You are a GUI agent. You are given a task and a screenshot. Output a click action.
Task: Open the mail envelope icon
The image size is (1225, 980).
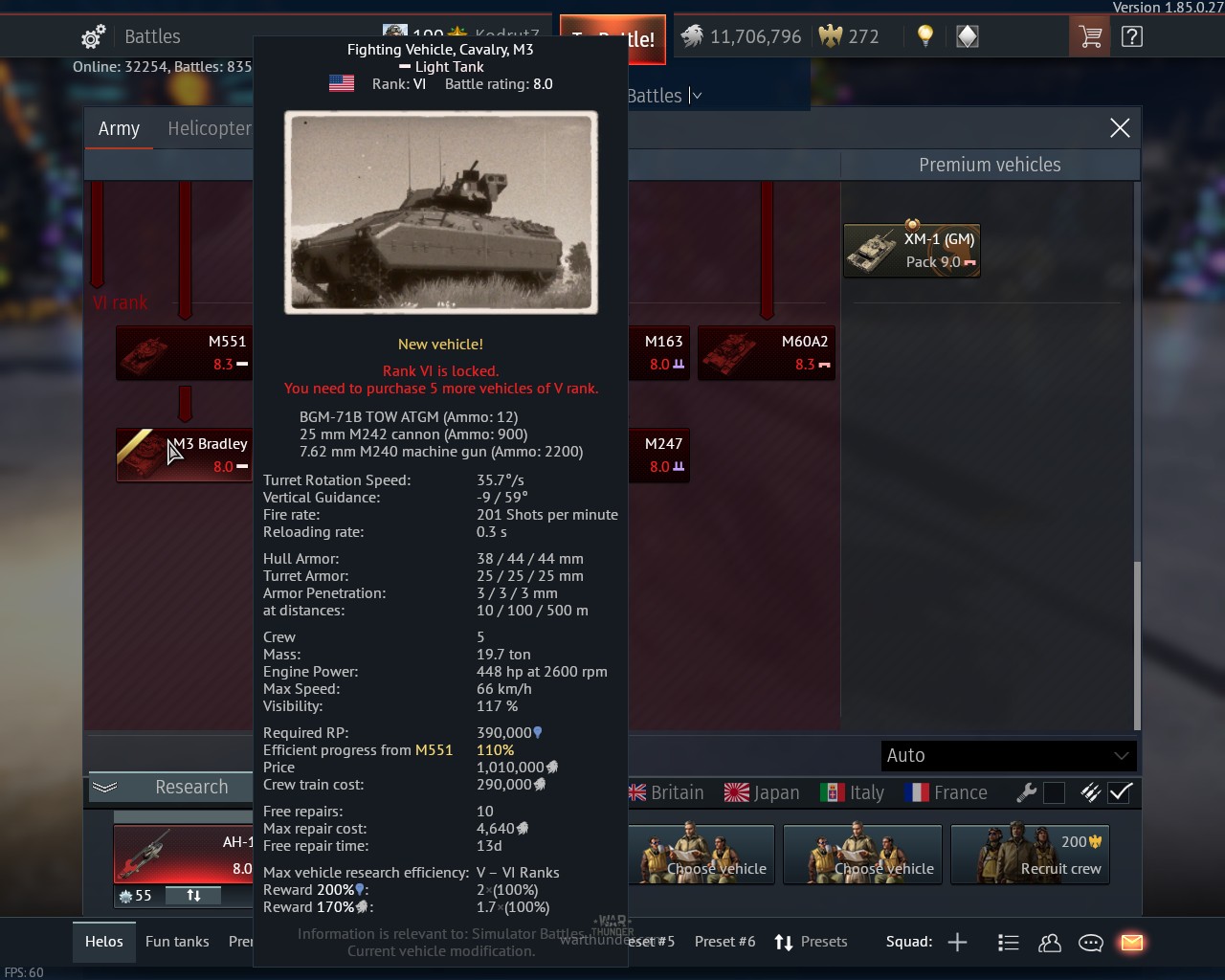pyautogui.click(x=1132, y=943)
